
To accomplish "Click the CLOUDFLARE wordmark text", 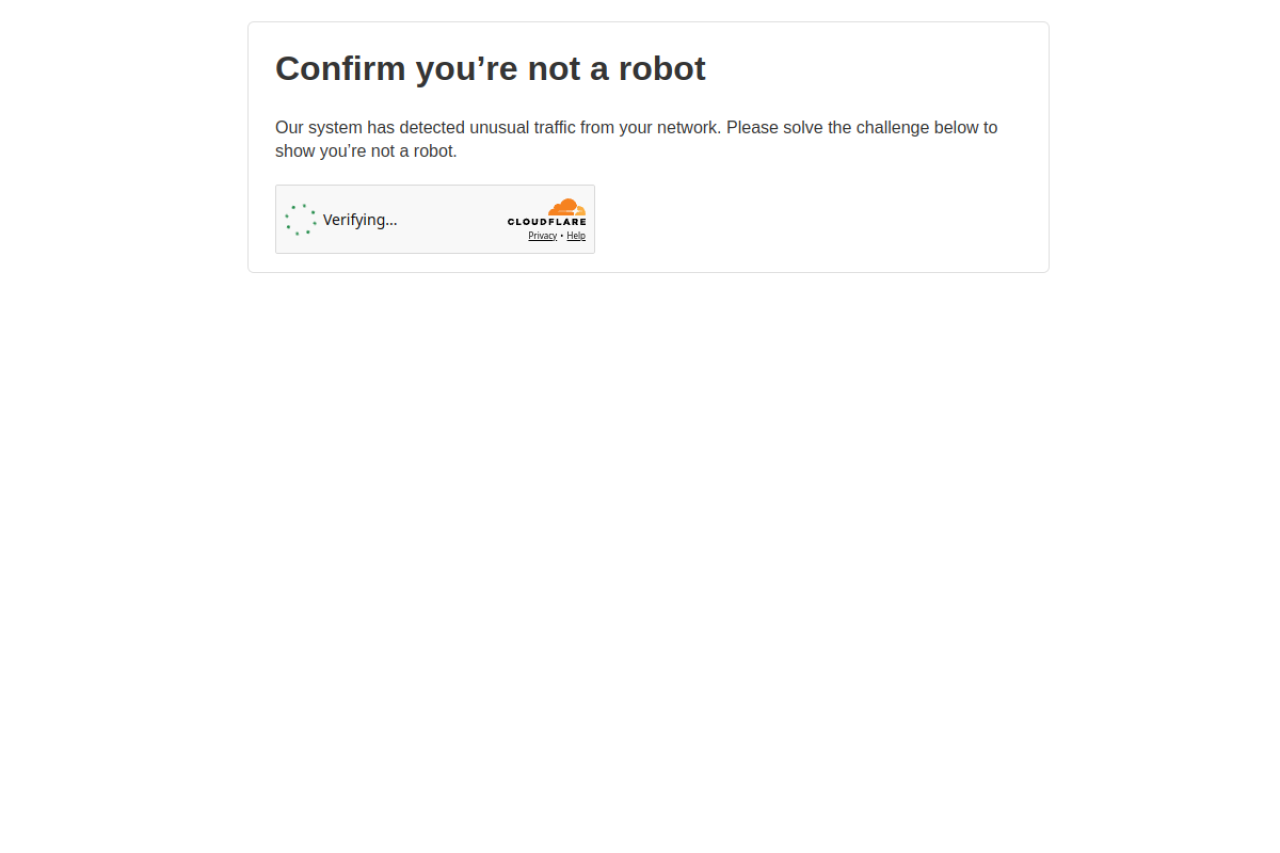I will click(x=547, y=222).
